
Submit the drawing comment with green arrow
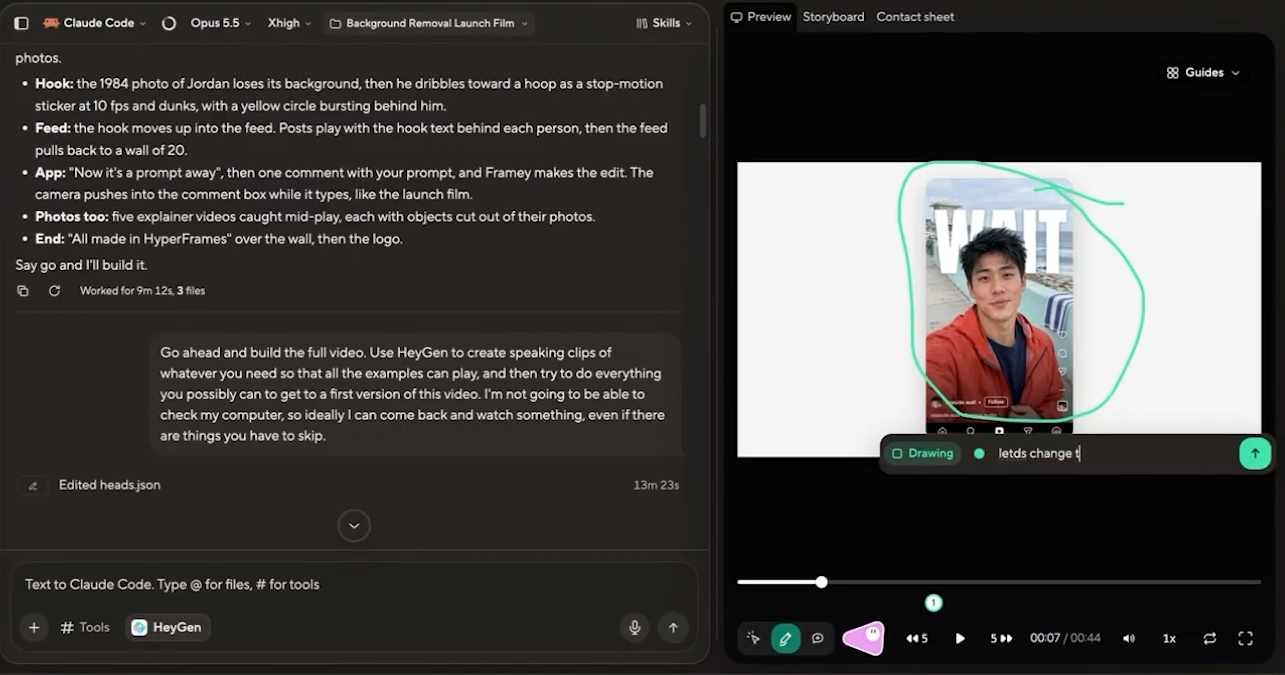click(1255, 453)
